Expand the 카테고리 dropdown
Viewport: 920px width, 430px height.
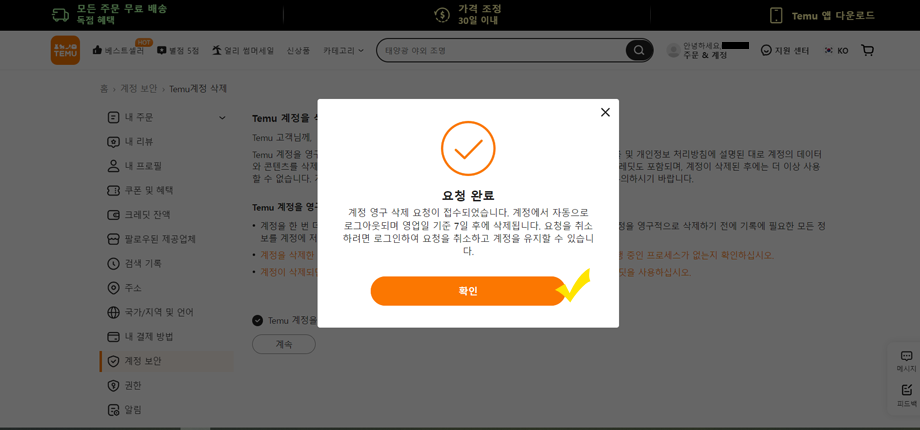pyautogui.click(x=343, y=50)
